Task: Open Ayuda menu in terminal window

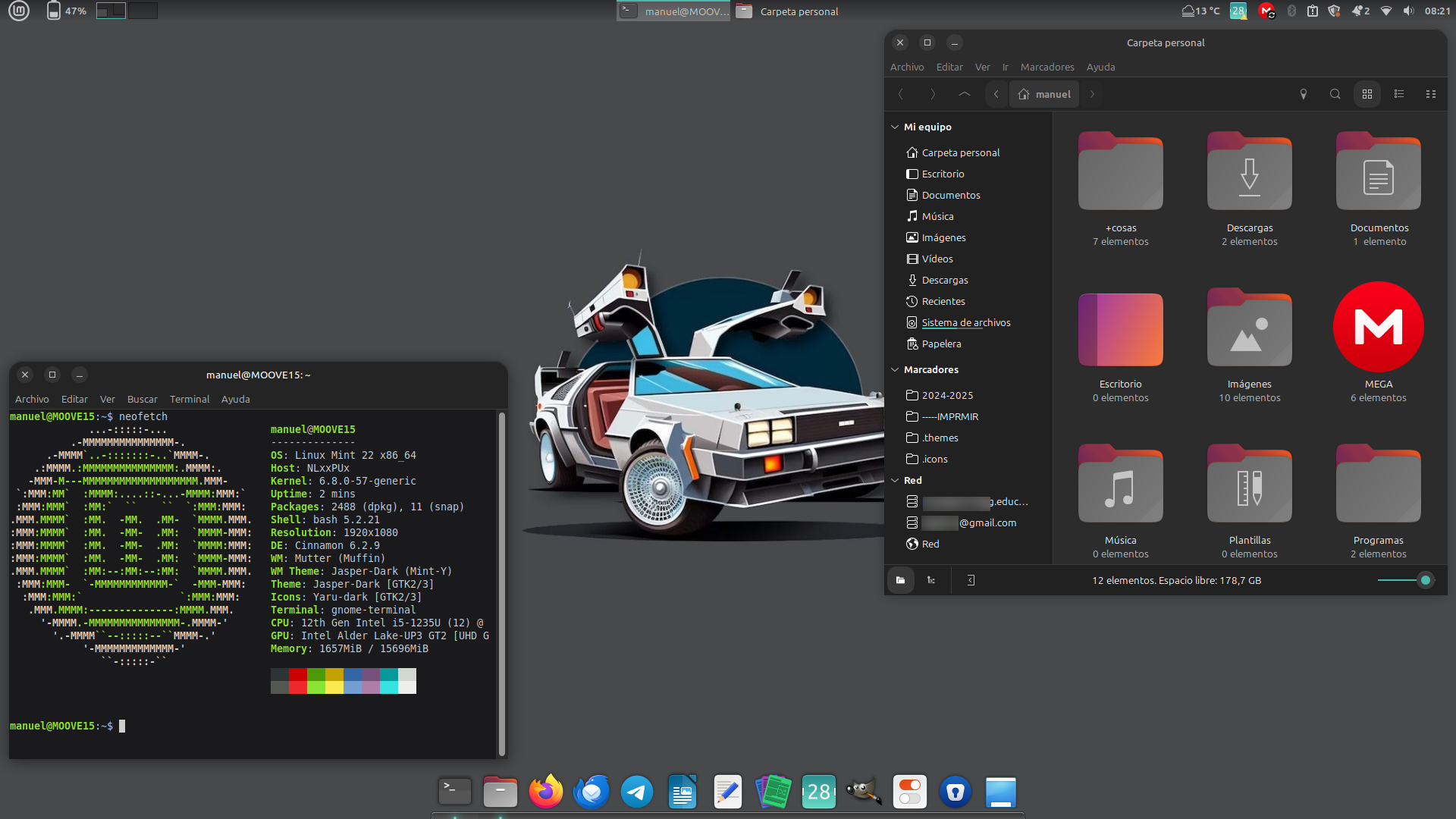Action: click(236, 399)
